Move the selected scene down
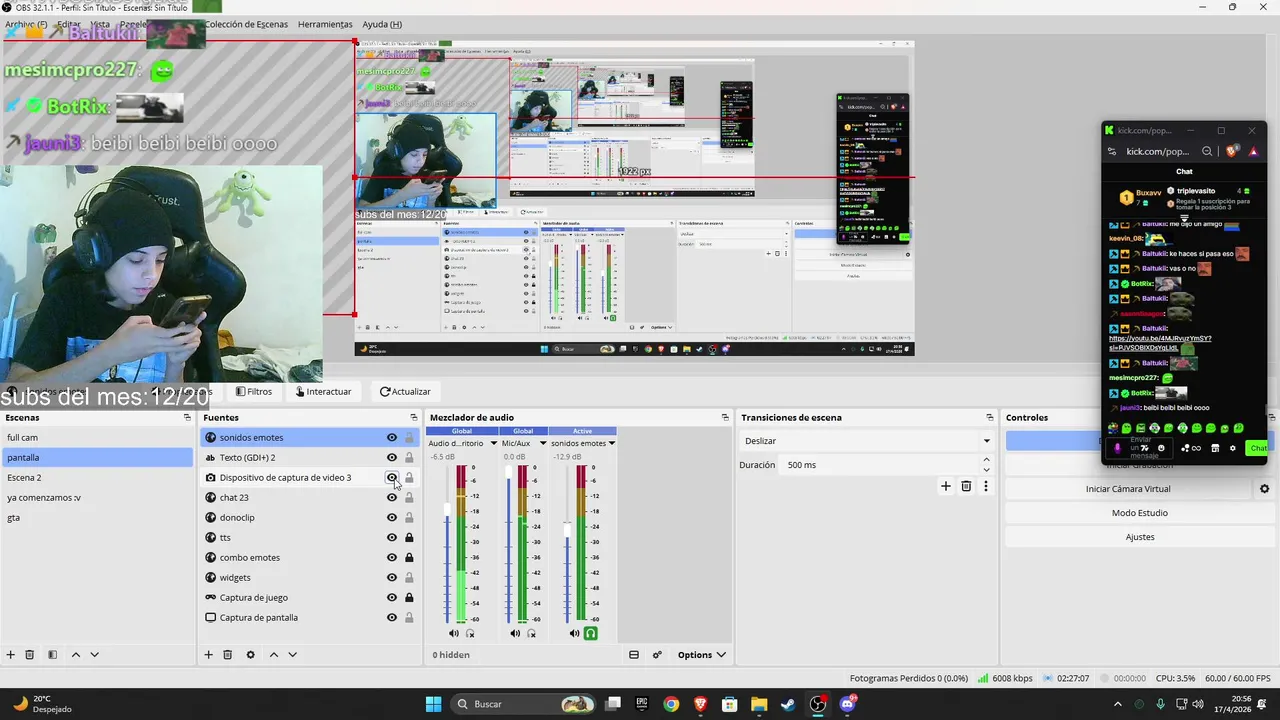The width and height of the screenshot is (1280, 720). [x=94, y=655]
